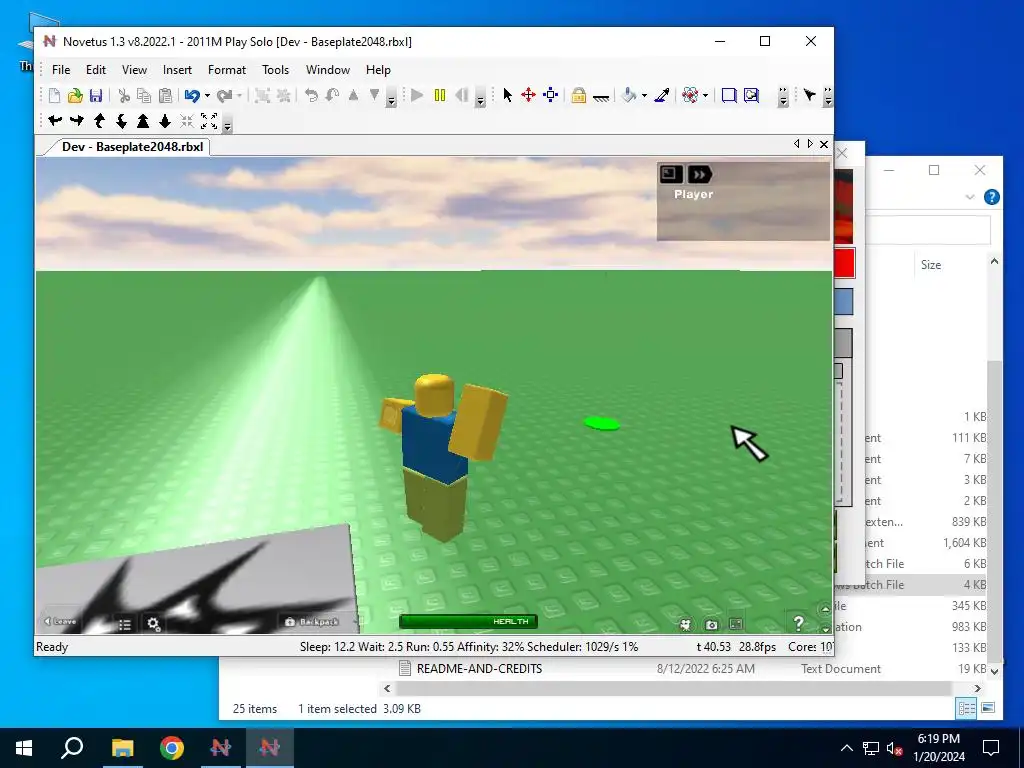Click the New file toolbar icon
The width and height of the screenshot is (1024, 768).
pyautogui.click(x=54, y=96)
